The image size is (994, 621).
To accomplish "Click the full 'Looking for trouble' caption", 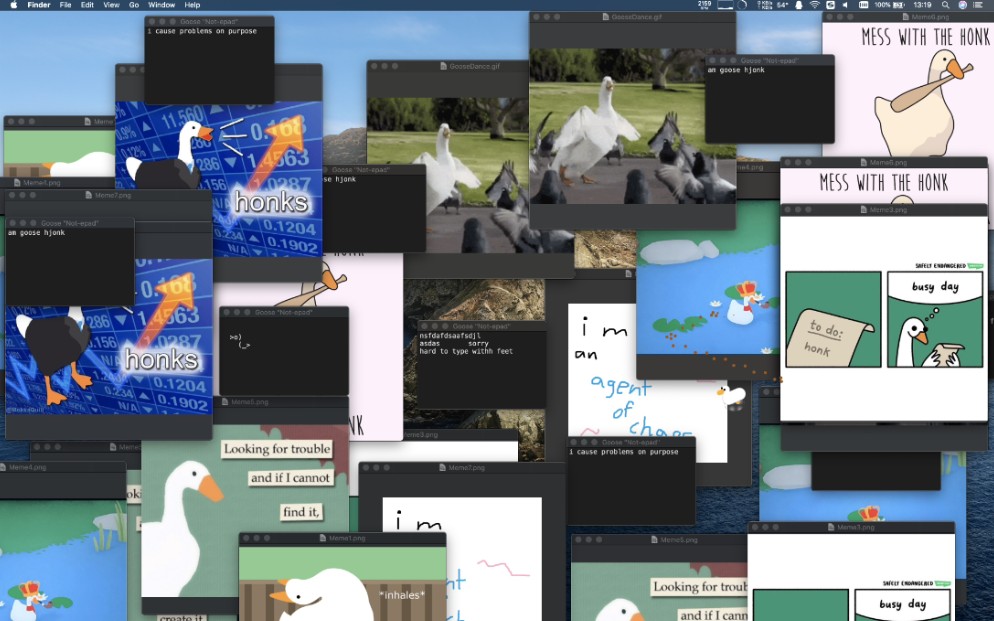I will coord(276,449).
